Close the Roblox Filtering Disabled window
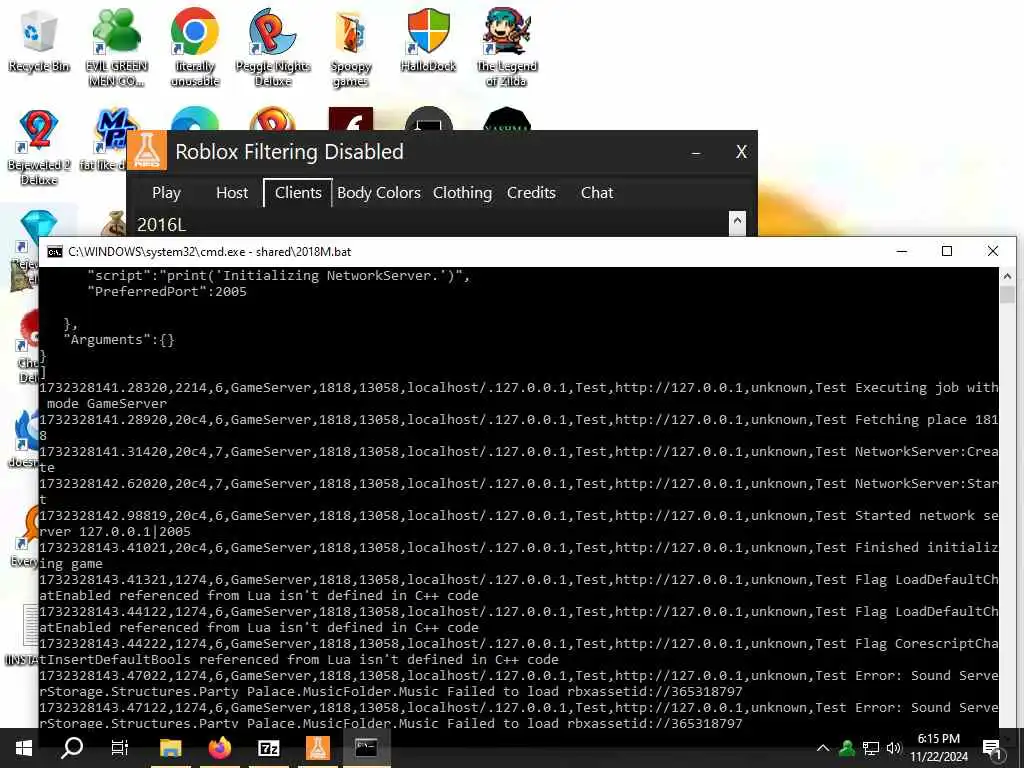Screen dimensions: 1024x768 point(741,152)
